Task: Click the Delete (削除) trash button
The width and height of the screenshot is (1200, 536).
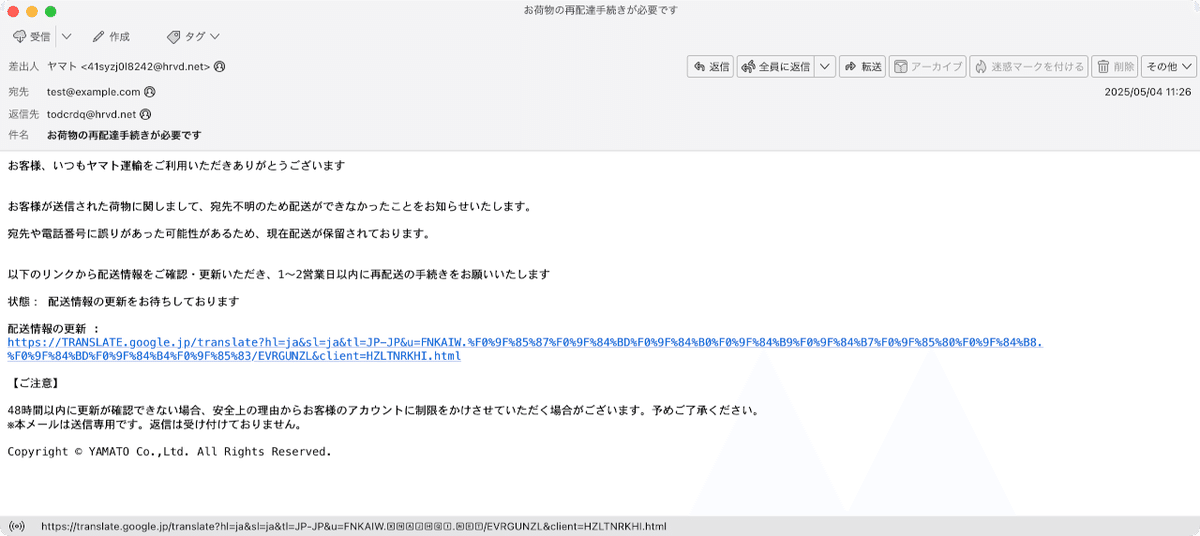Action: point(1115,67)
